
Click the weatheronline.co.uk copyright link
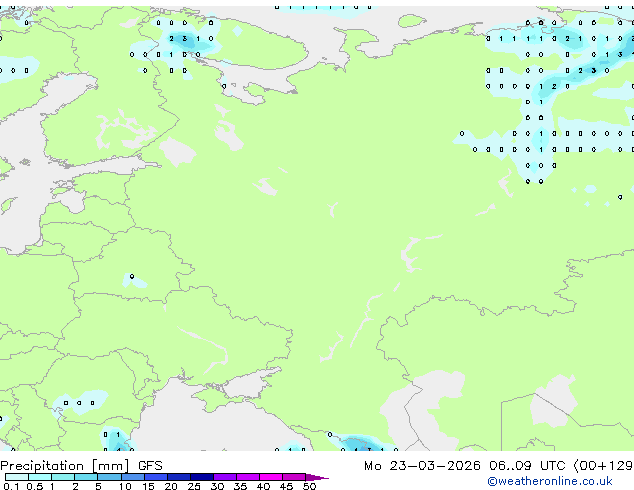point(549,481)
